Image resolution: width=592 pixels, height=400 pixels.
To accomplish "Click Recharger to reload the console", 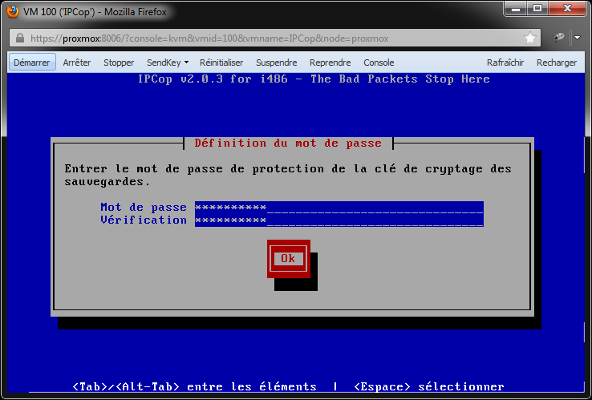I will [x=557, y=62].
